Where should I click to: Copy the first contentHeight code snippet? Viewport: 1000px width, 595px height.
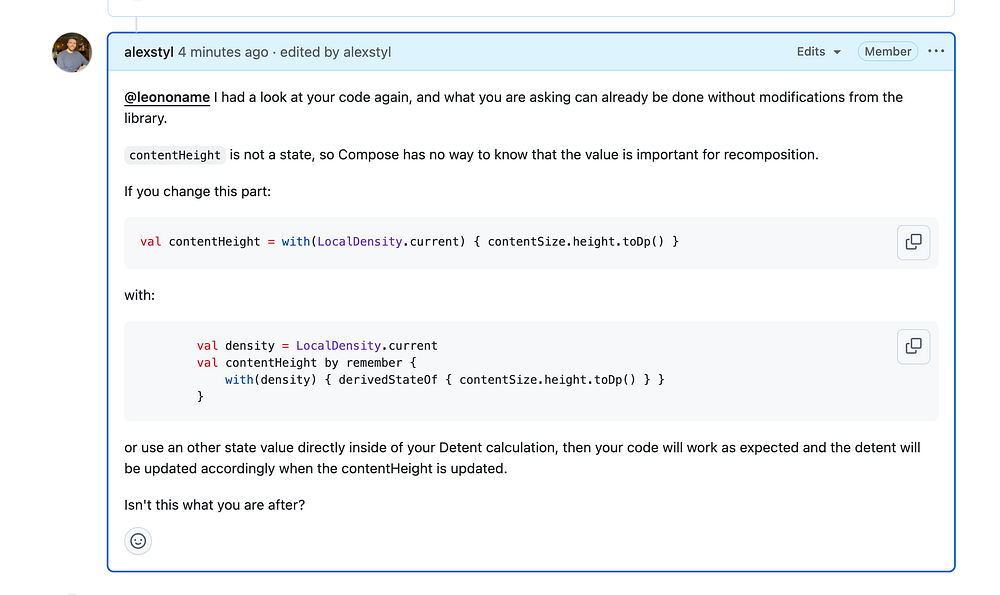pos(913,242)
